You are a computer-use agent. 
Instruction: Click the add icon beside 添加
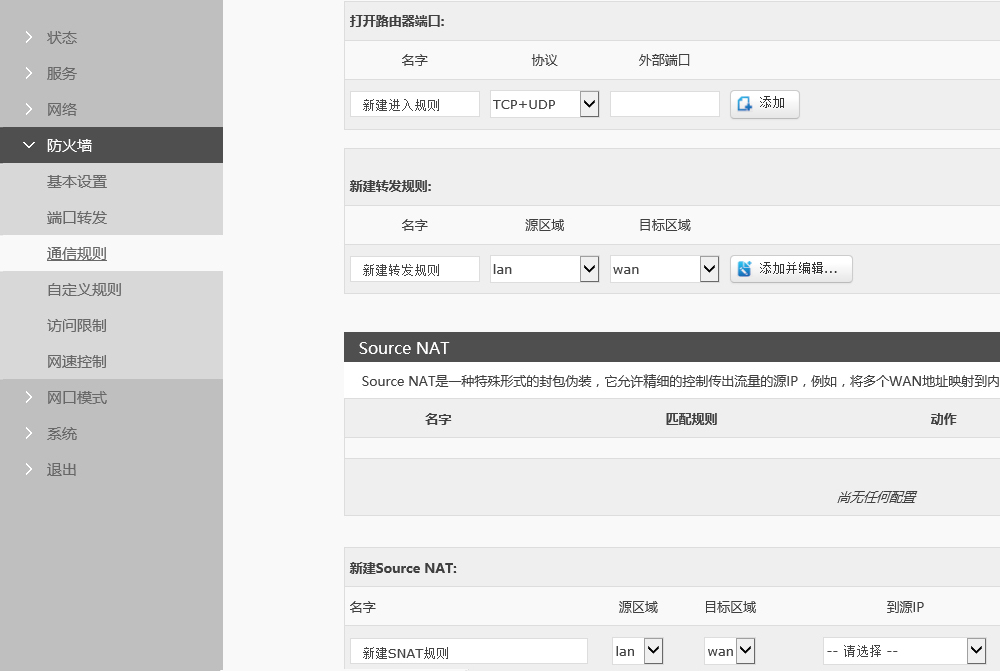click(744, 104)
